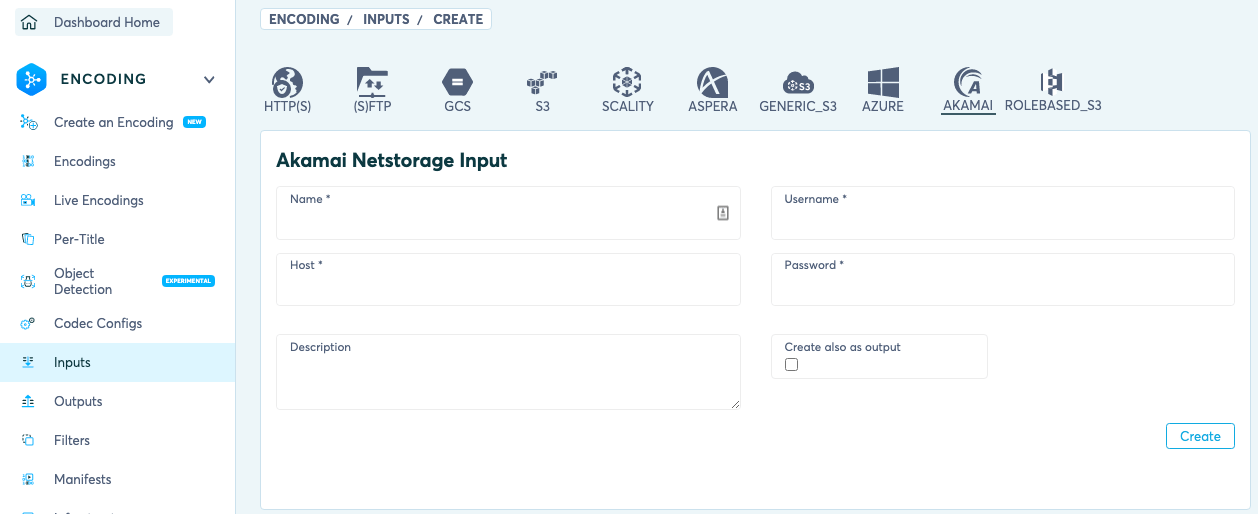Select the GCS input type icon
Image resolution: width=1258 pixels, height=514 pixels.
tap(457, 82)
